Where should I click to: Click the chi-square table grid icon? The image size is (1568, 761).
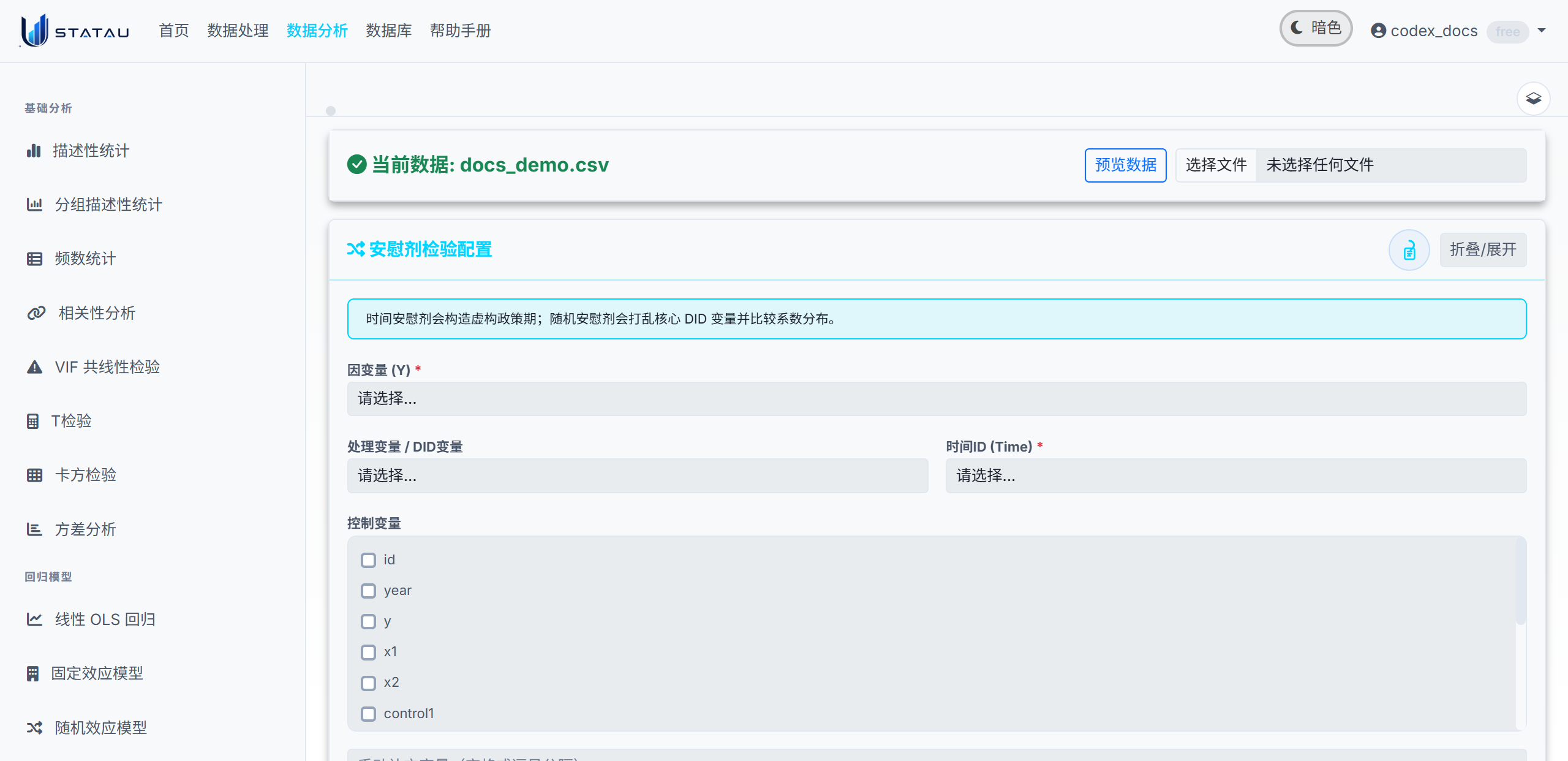tap(34, 475)
